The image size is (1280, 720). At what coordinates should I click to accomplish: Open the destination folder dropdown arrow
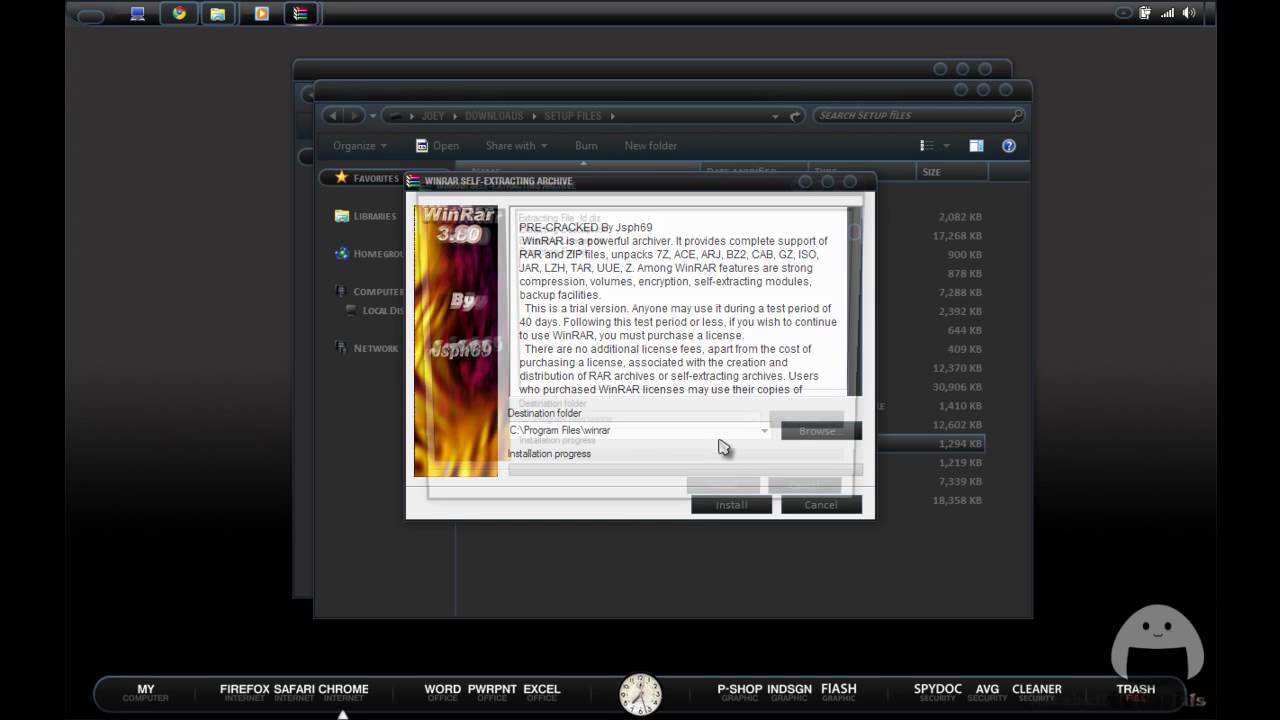[x=765, y=431]
